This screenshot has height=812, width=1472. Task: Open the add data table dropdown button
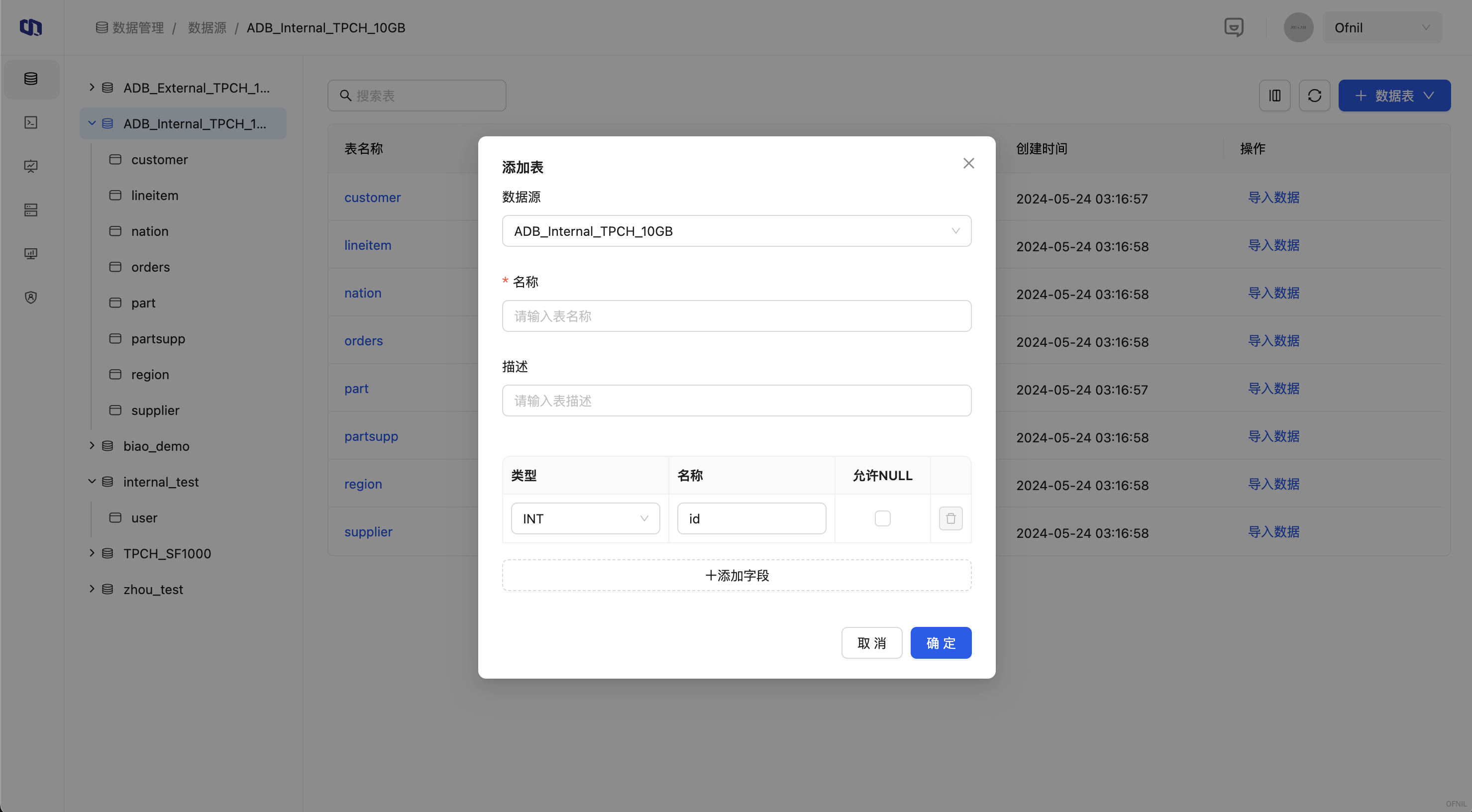1394,96
